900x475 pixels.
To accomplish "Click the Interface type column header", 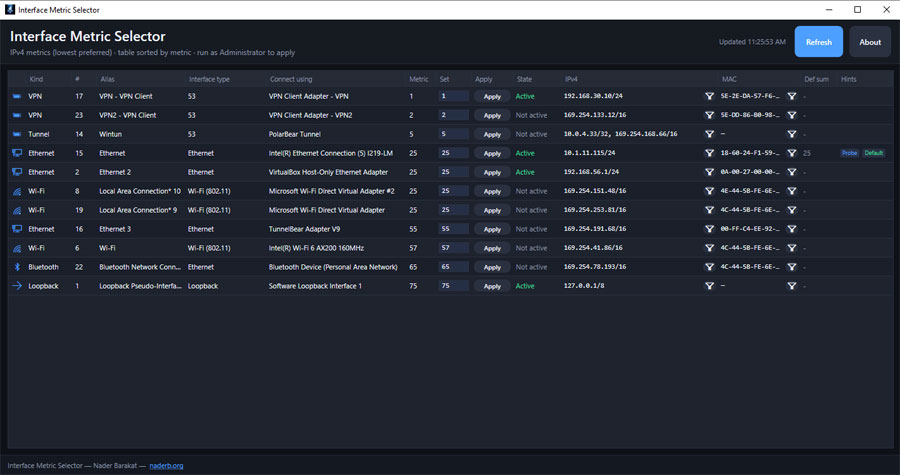I will 210,79.
